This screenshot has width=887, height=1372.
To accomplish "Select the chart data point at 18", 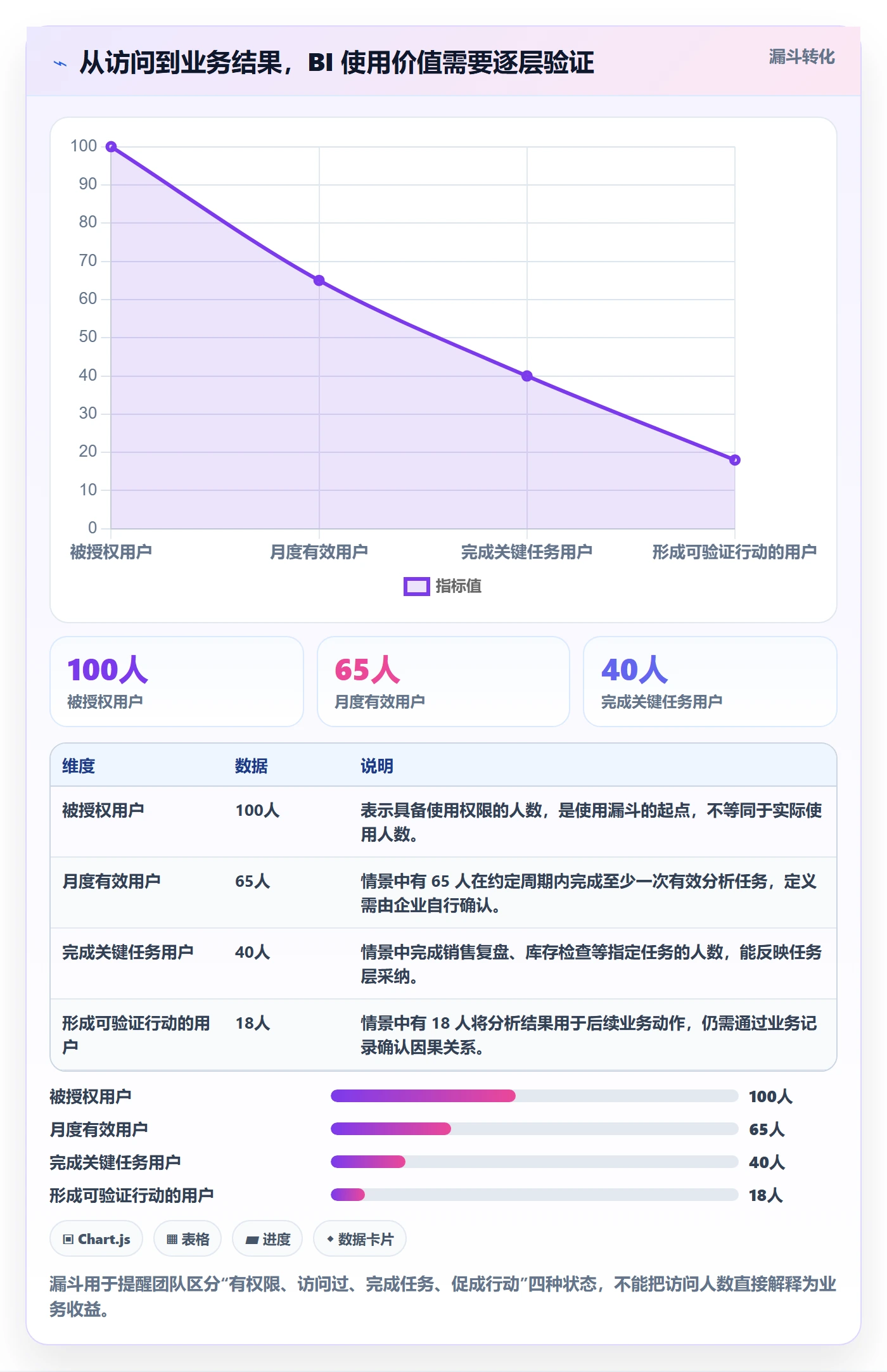I will (x=735, y=460).
